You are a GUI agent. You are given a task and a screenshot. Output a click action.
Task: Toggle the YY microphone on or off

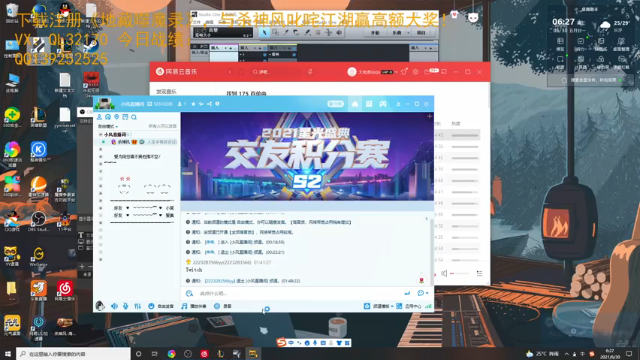(126, 306)
